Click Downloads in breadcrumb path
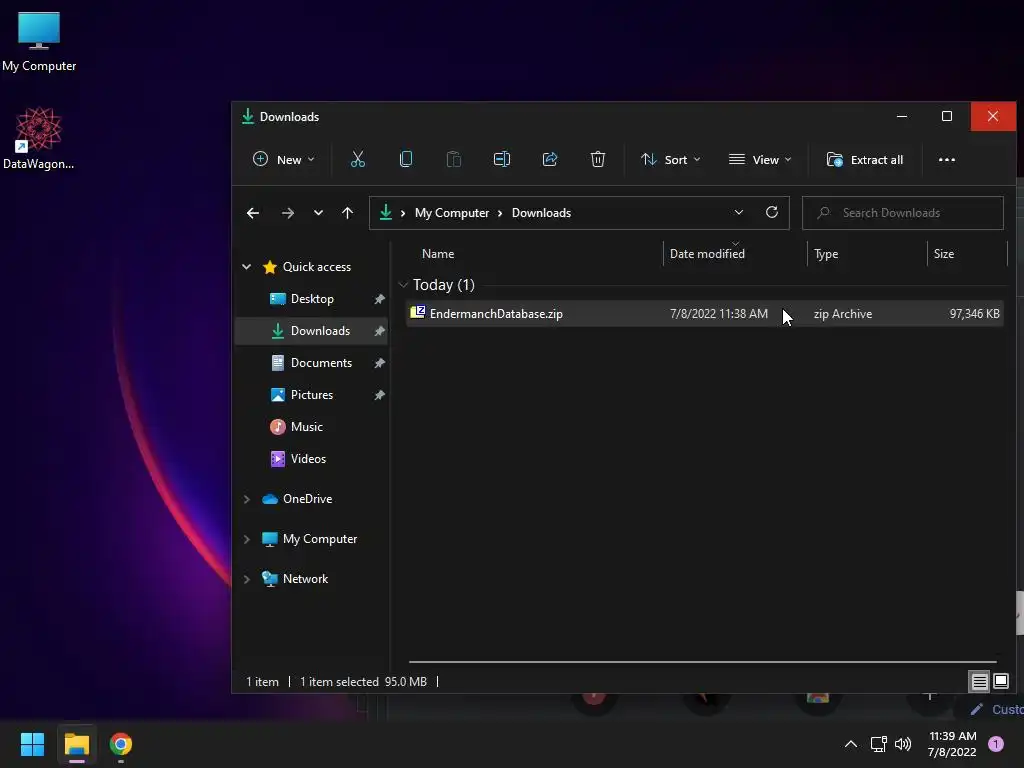 [541, 213]
